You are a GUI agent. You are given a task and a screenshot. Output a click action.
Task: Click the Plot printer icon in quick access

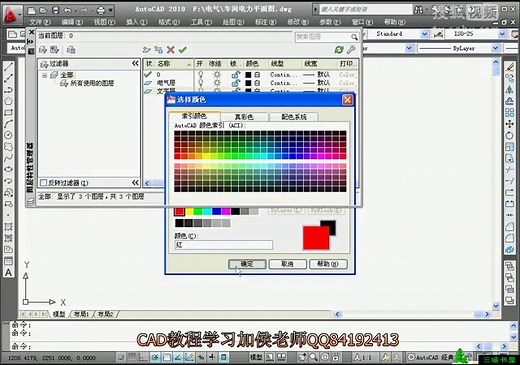pos(101,11)
